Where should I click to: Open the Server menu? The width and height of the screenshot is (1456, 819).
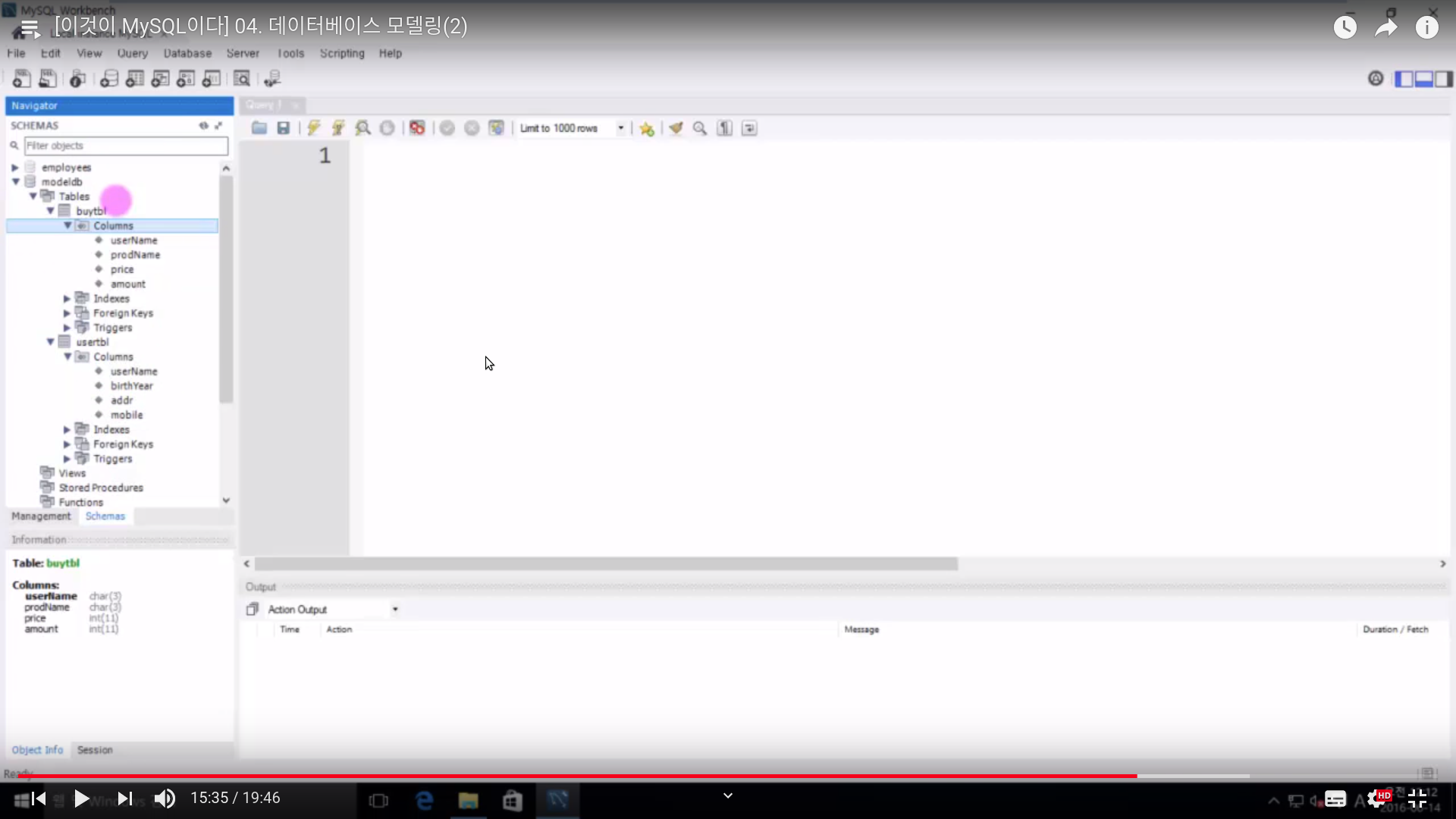pos(243,53)
